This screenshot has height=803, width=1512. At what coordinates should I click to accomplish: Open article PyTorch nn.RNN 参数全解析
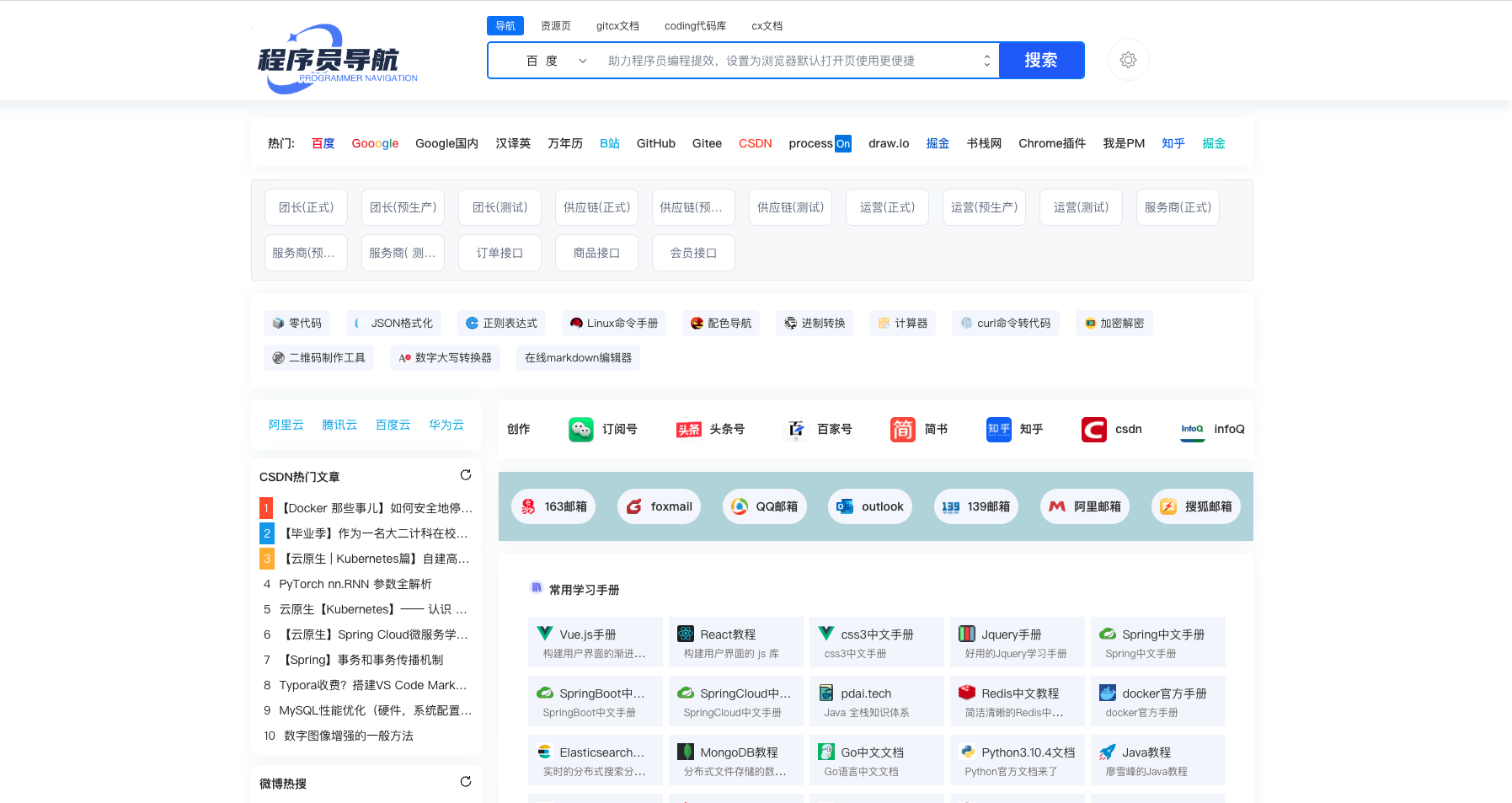coord(355,584)
